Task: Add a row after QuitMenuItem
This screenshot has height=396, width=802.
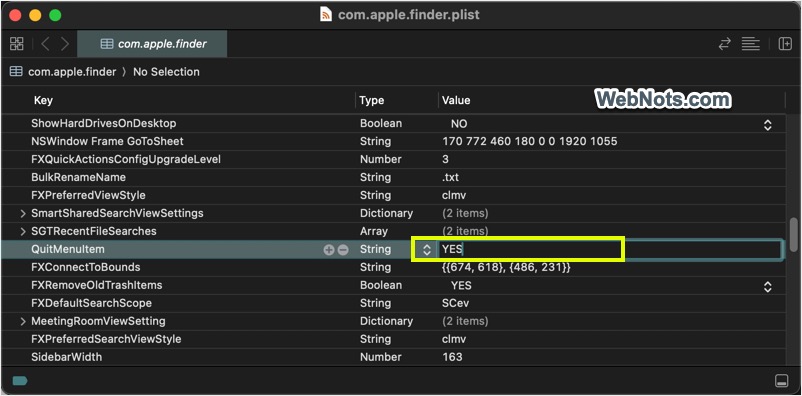Action: click(x=329, y=250)
